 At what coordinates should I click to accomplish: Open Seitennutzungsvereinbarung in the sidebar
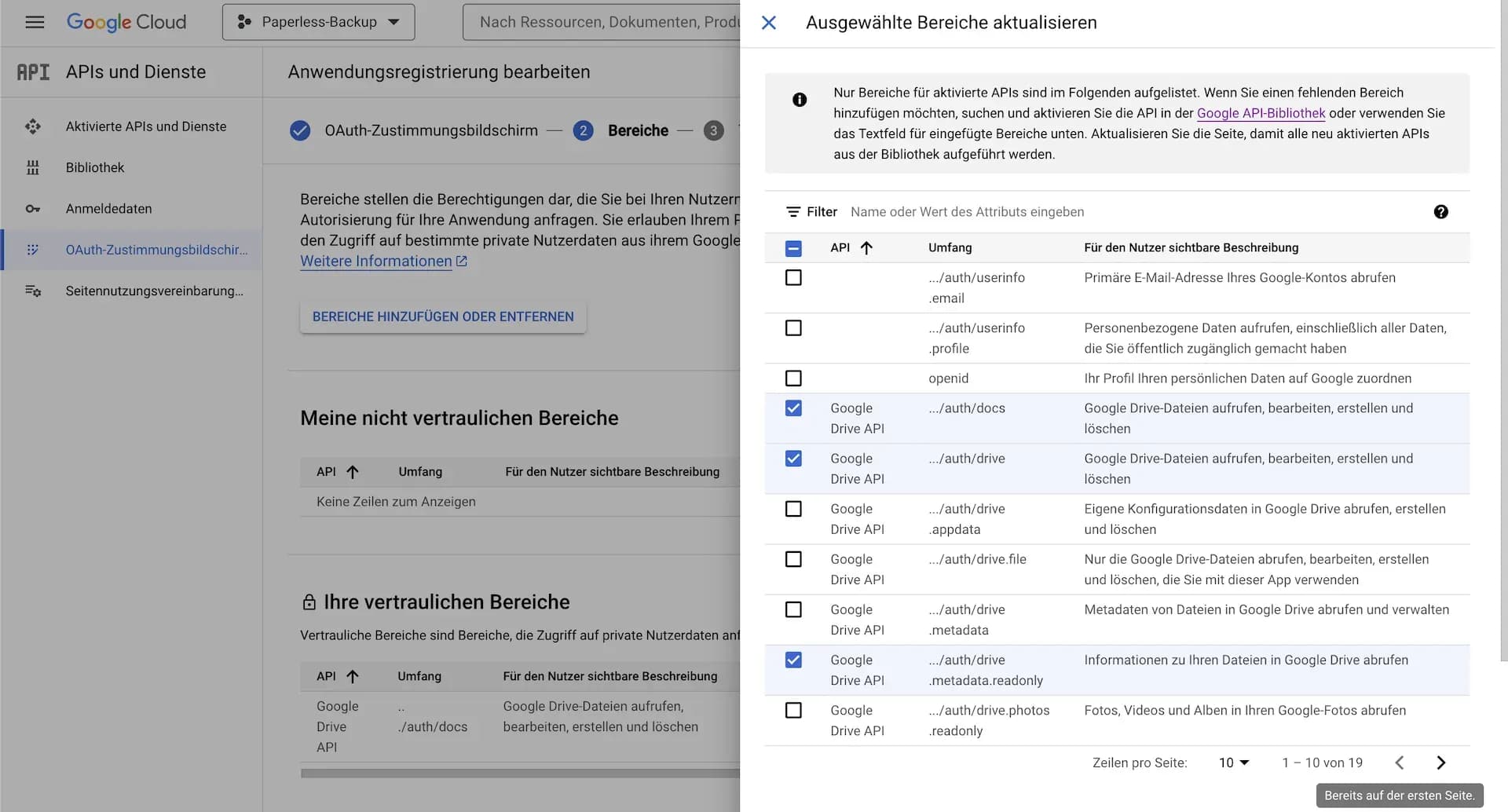[x=155, y=291]
